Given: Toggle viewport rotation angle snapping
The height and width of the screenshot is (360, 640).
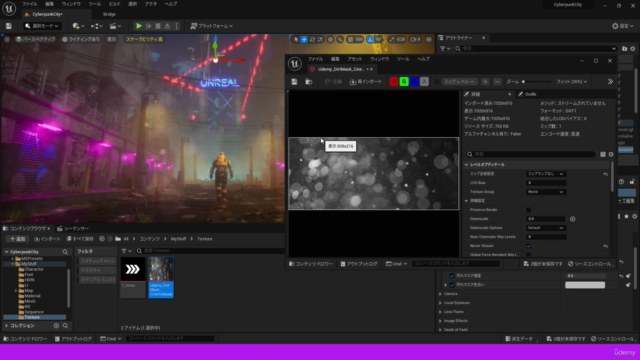Looking at the screenshot, I should [x=370, y=39].
